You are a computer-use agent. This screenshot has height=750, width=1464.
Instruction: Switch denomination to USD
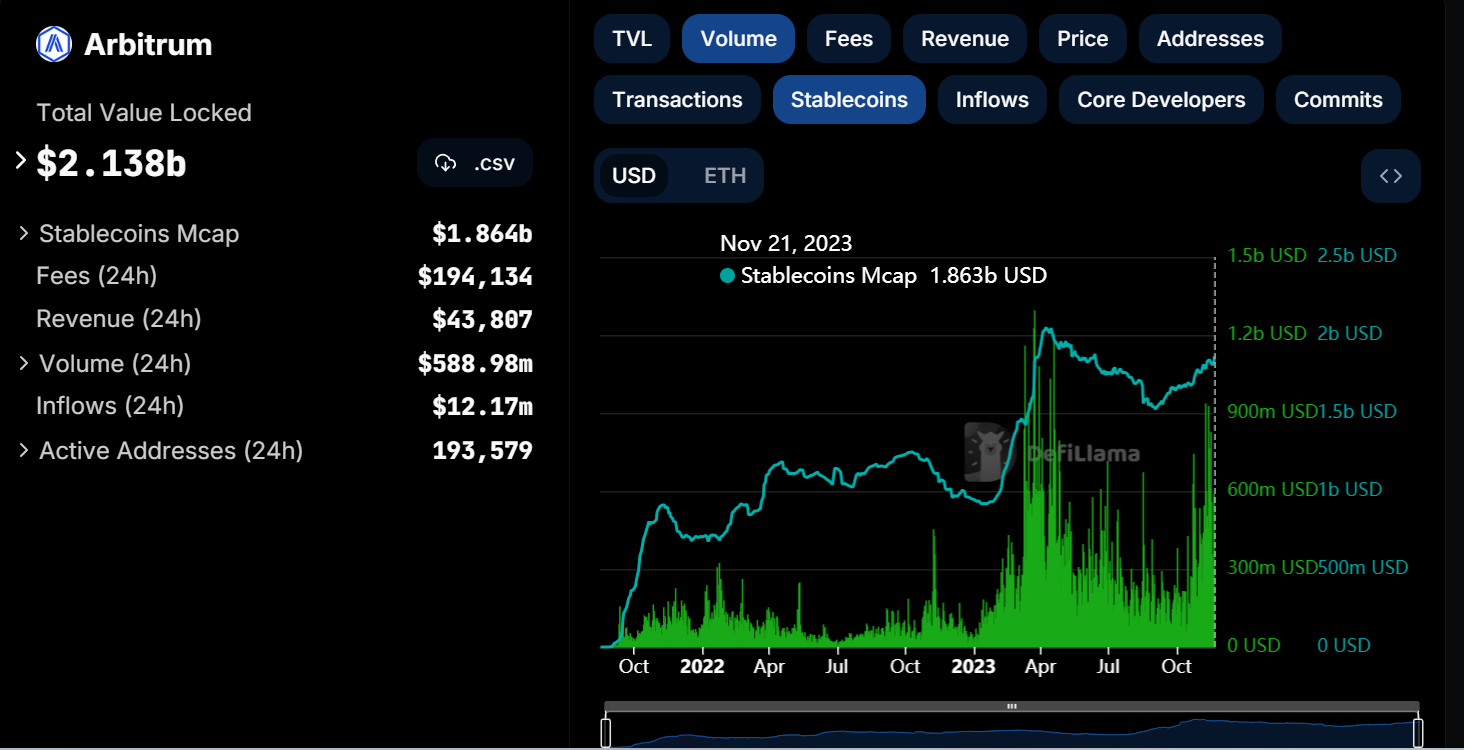pos(634,176)
